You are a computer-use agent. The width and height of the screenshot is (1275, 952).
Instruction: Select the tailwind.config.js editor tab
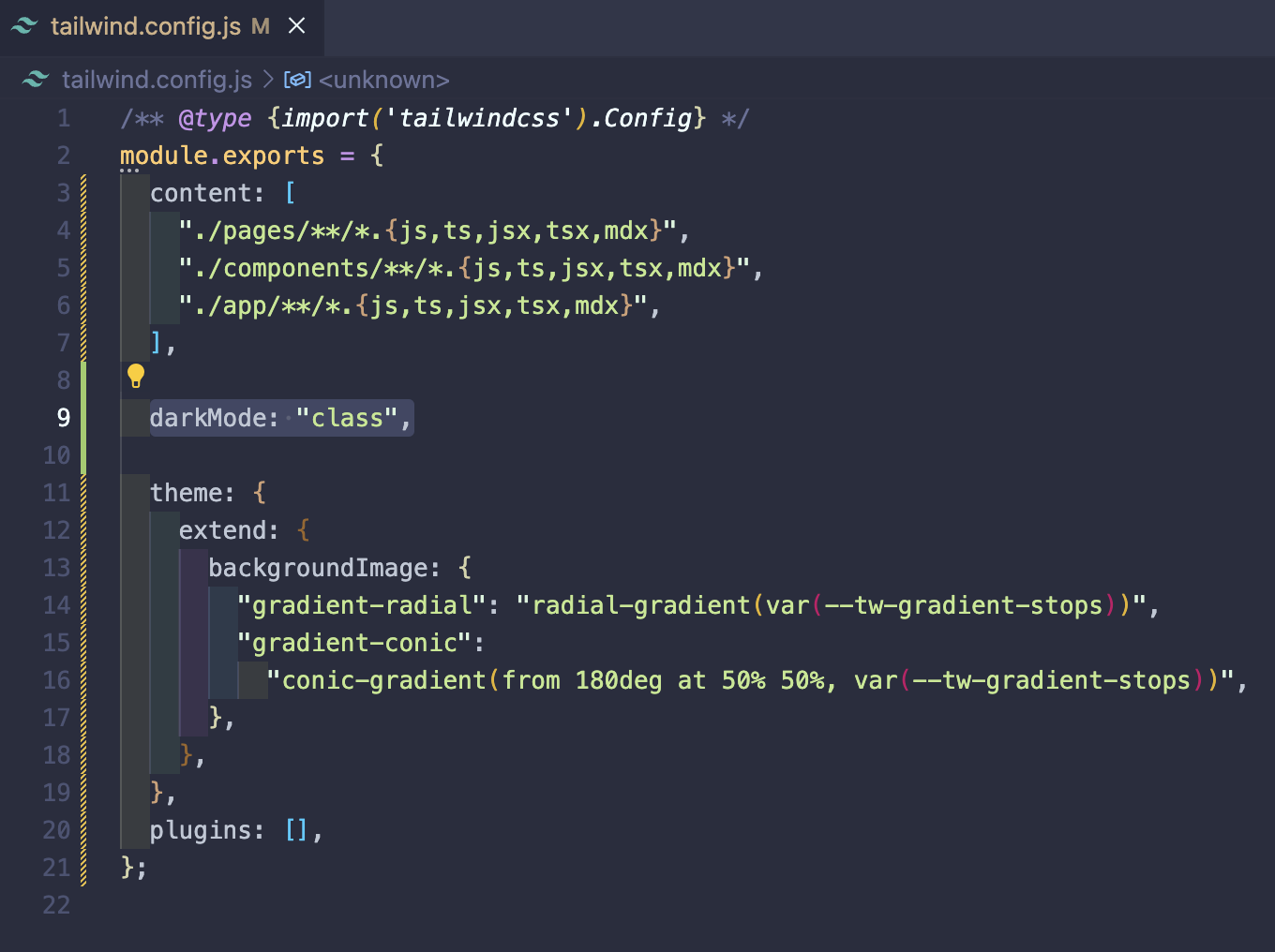162,27
